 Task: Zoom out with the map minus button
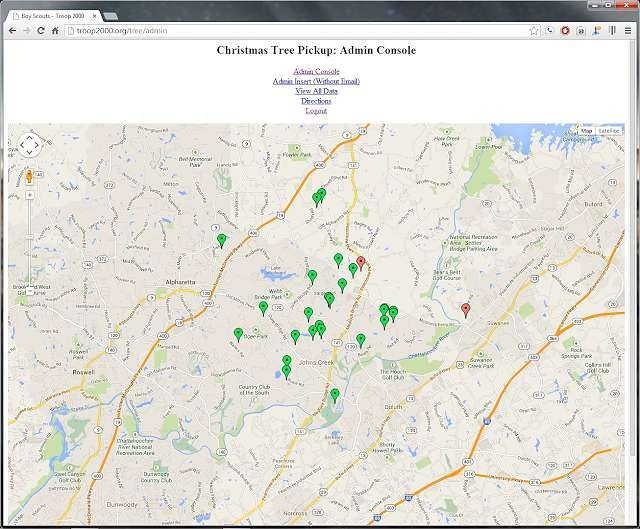[x=29, y=291]
